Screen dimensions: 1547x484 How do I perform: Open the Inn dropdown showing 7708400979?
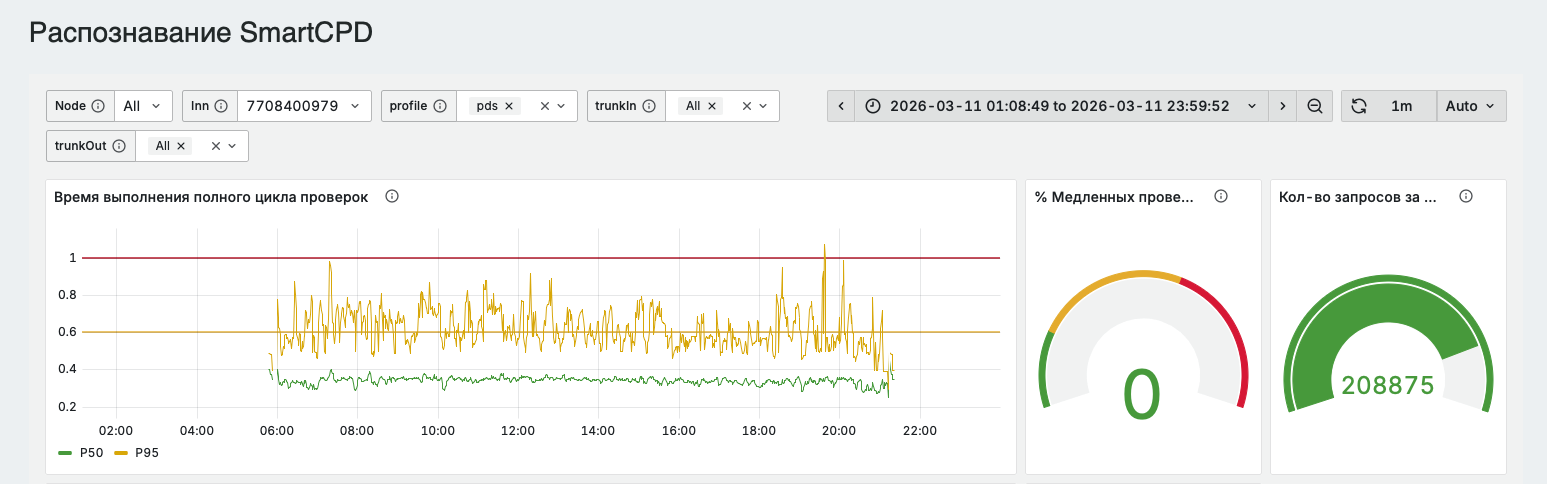point(304,106)
